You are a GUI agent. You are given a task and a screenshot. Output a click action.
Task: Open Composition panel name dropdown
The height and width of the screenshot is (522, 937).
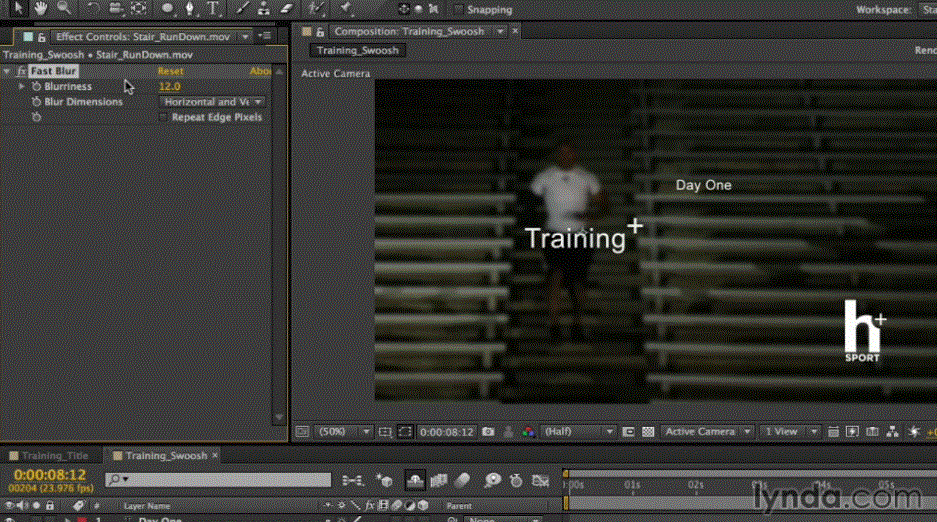(500, 32)
